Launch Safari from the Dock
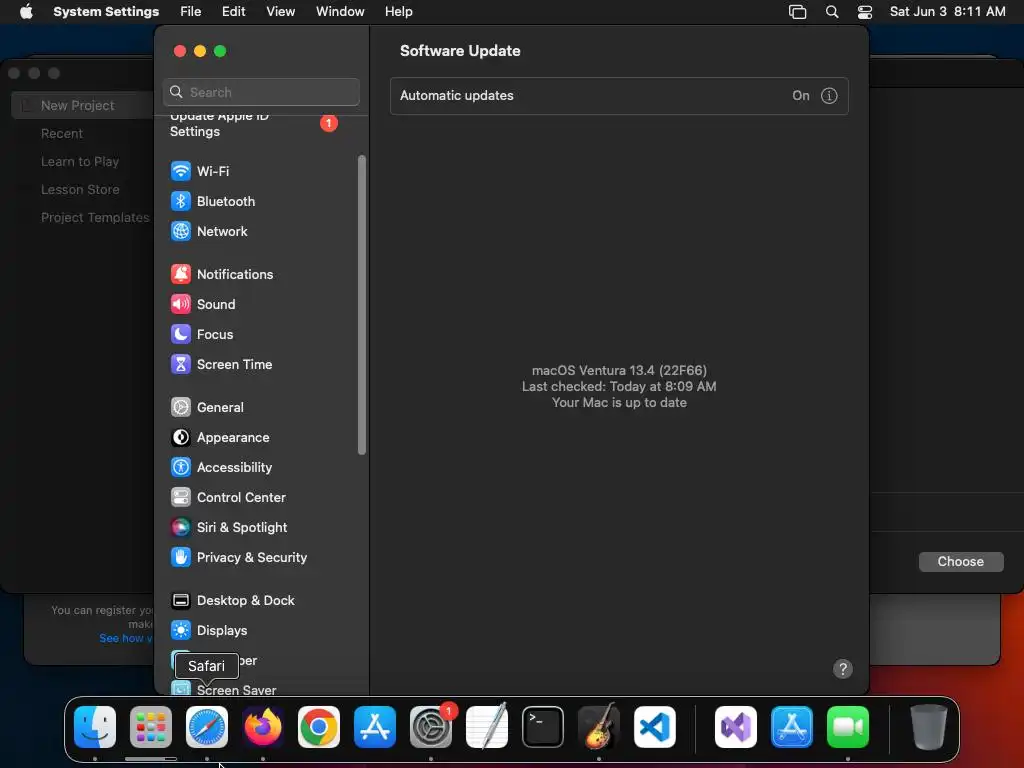The height and width of the screenshot is (768, 1024). [207, 727]
